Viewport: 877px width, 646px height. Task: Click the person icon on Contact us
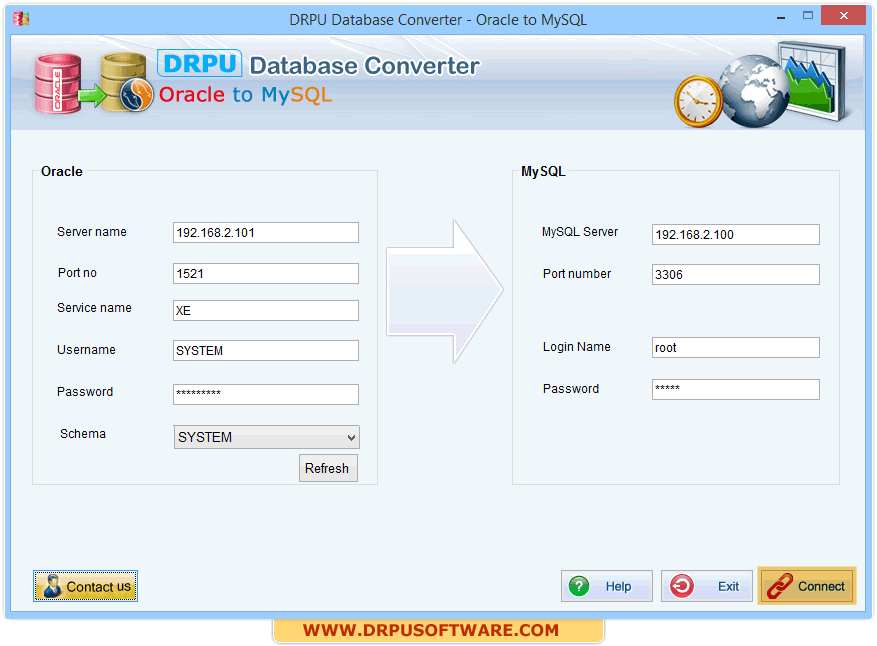[53, 586]
